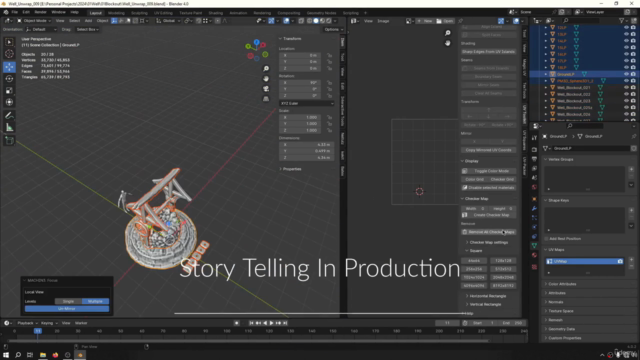Switch perspective/orthographic grid icon in viewport
The height and width of the screenshot is (360, 640).
(x=266, y=99)
